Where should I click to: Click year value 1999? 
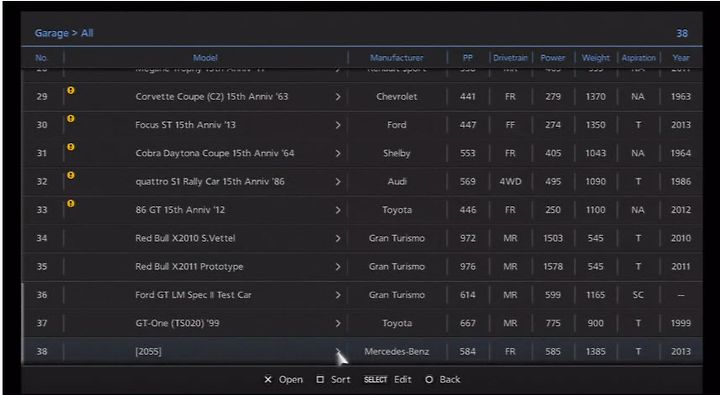pyautogui.click(x=681, y=323)
